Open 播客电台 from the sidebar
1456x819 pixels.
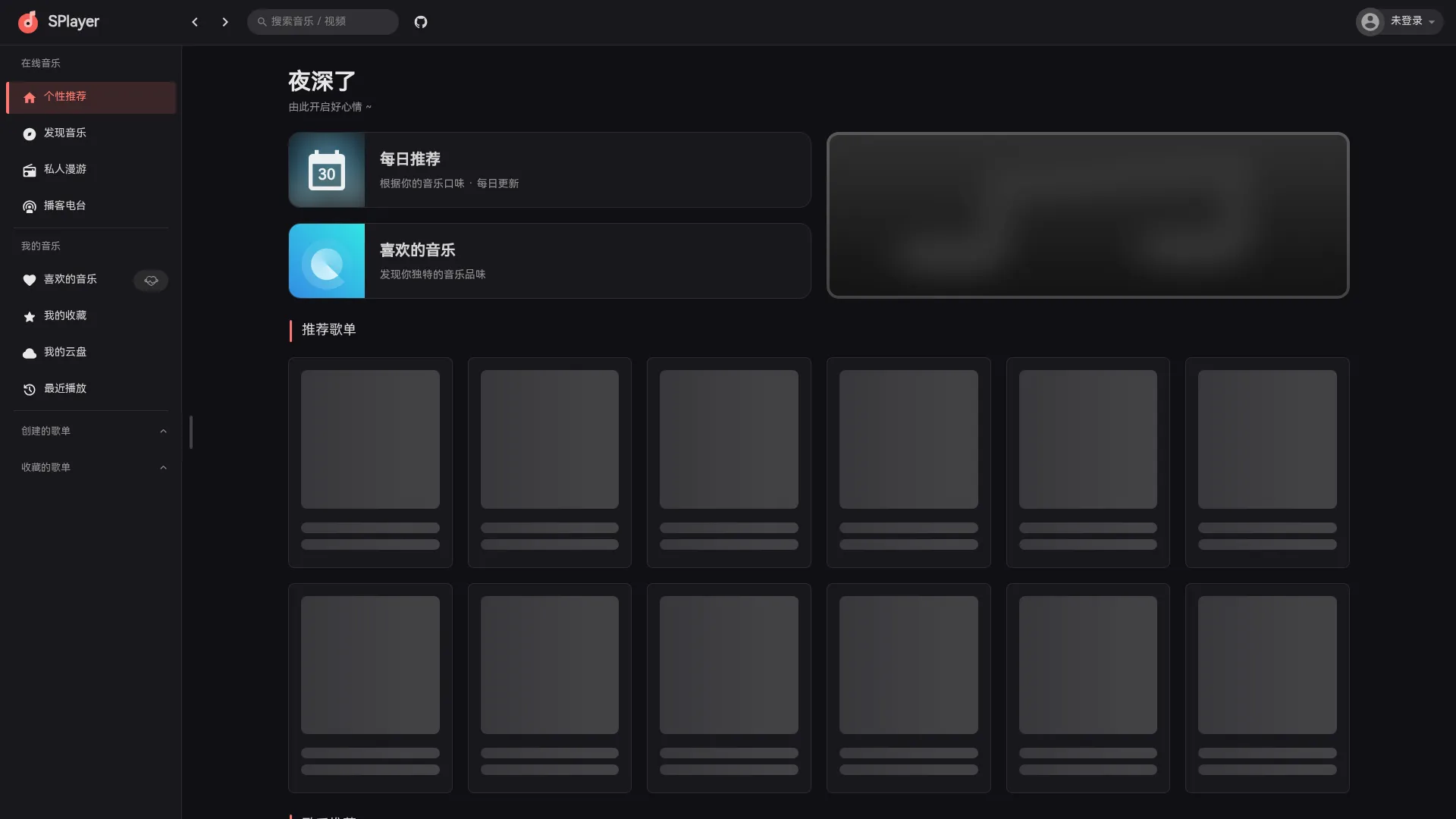[x=64, y=206]
